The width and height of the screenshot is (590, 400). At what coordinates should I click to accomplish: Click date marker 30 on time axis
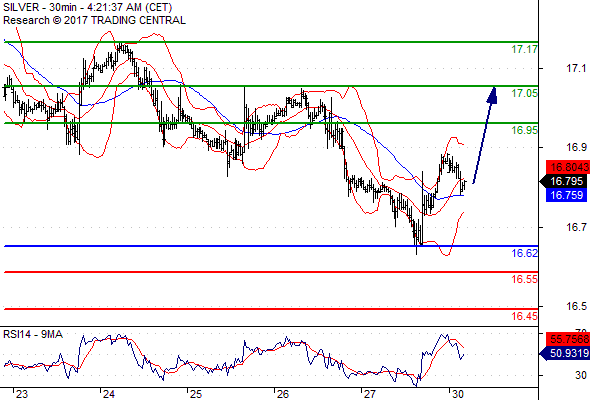pos(457,394)
